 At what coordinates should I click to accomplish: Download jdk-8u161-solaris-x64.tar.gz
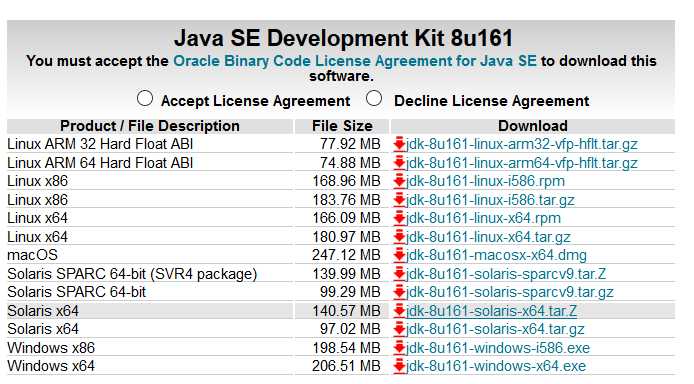tap(495, 329)
